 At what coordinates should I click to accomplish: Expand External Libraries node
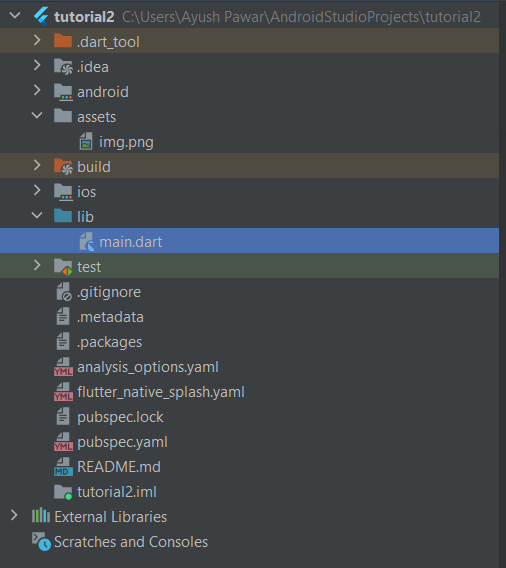(14, 515)
